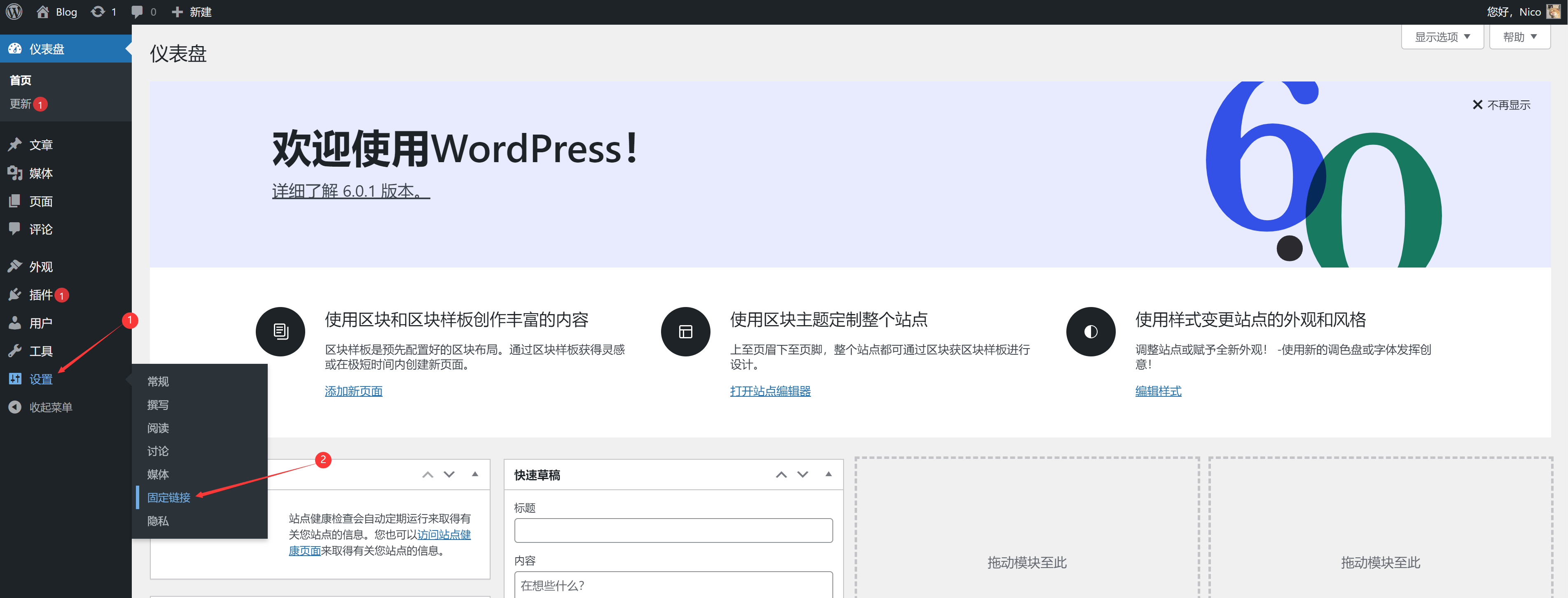Open the updates icon in admin bar
The width and height of the screenshot is (1568, 598).
[98, 12]
